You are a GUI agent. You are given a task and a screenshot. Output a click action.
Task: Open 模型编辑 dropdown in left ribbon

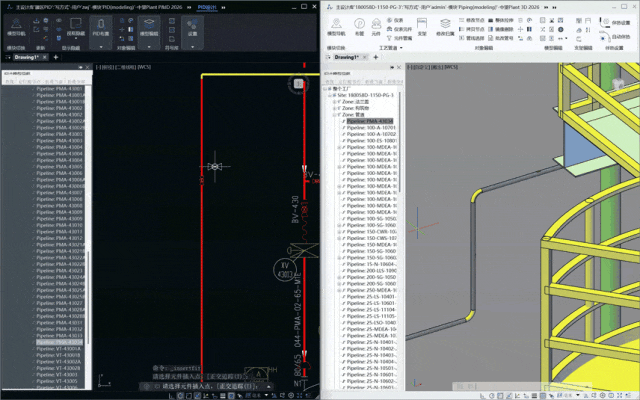coord(149,47)
